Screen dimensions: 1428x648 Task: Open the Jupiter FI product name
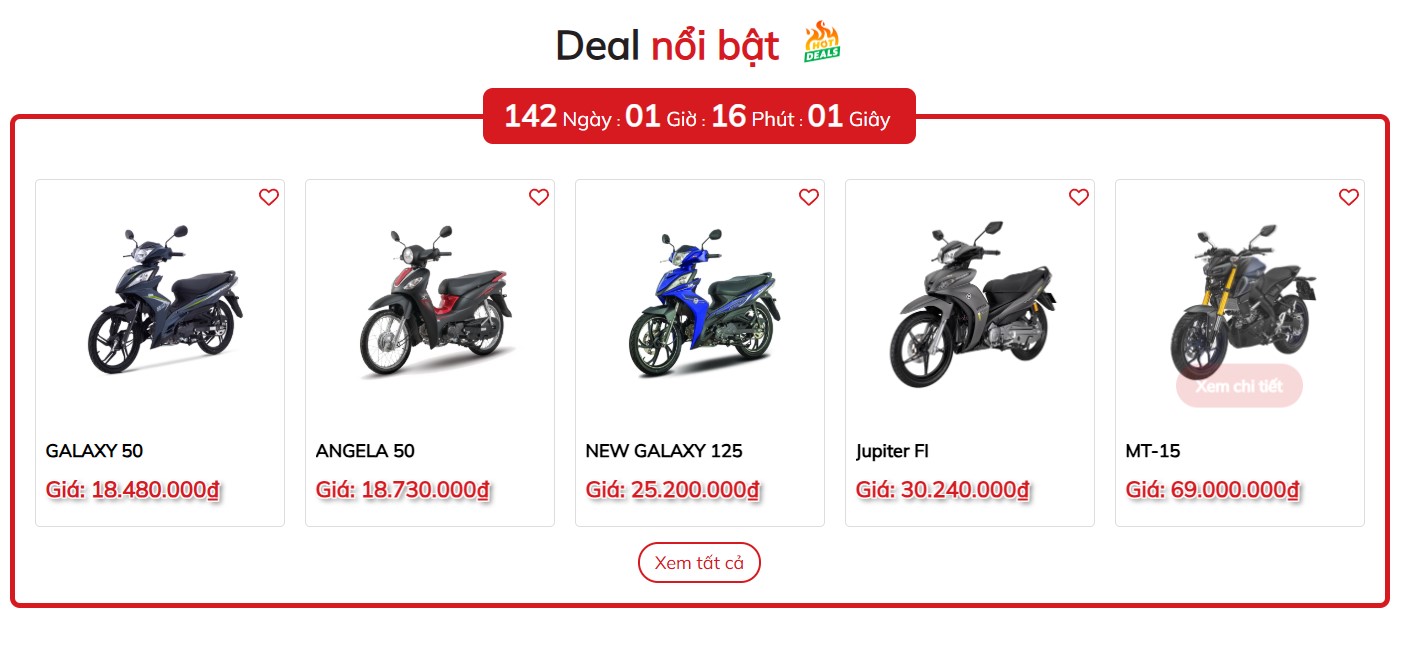892,451
